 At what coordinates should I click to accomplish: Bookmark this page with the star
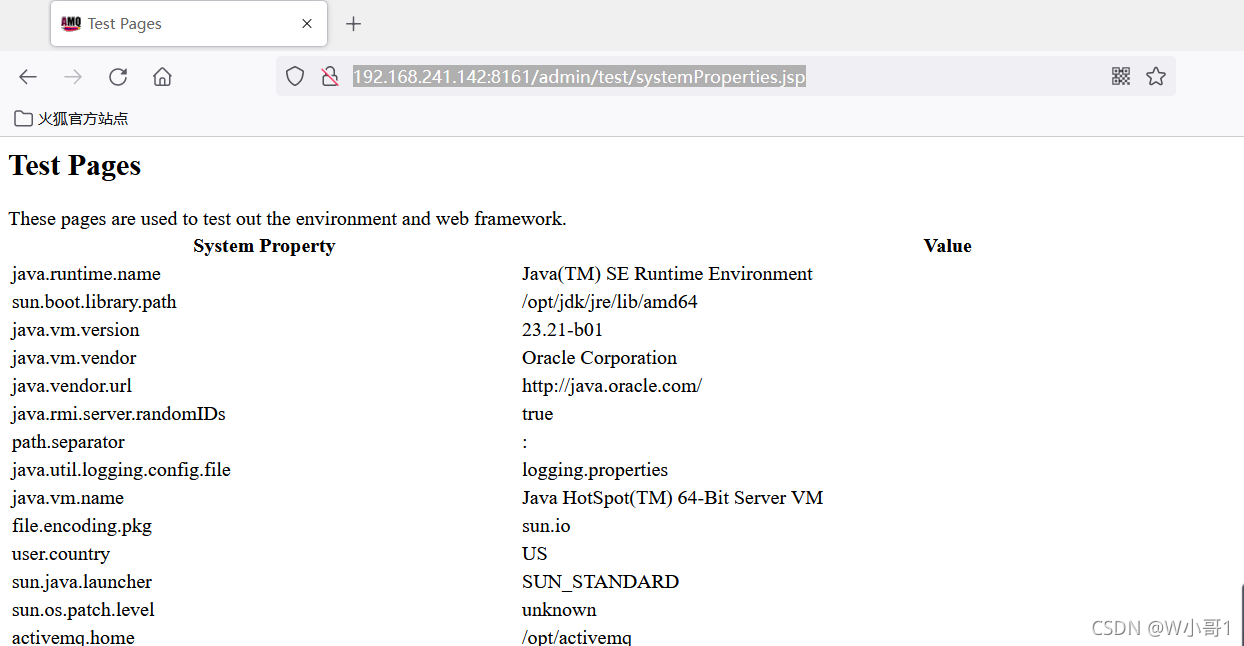[x=1156, y=76]
